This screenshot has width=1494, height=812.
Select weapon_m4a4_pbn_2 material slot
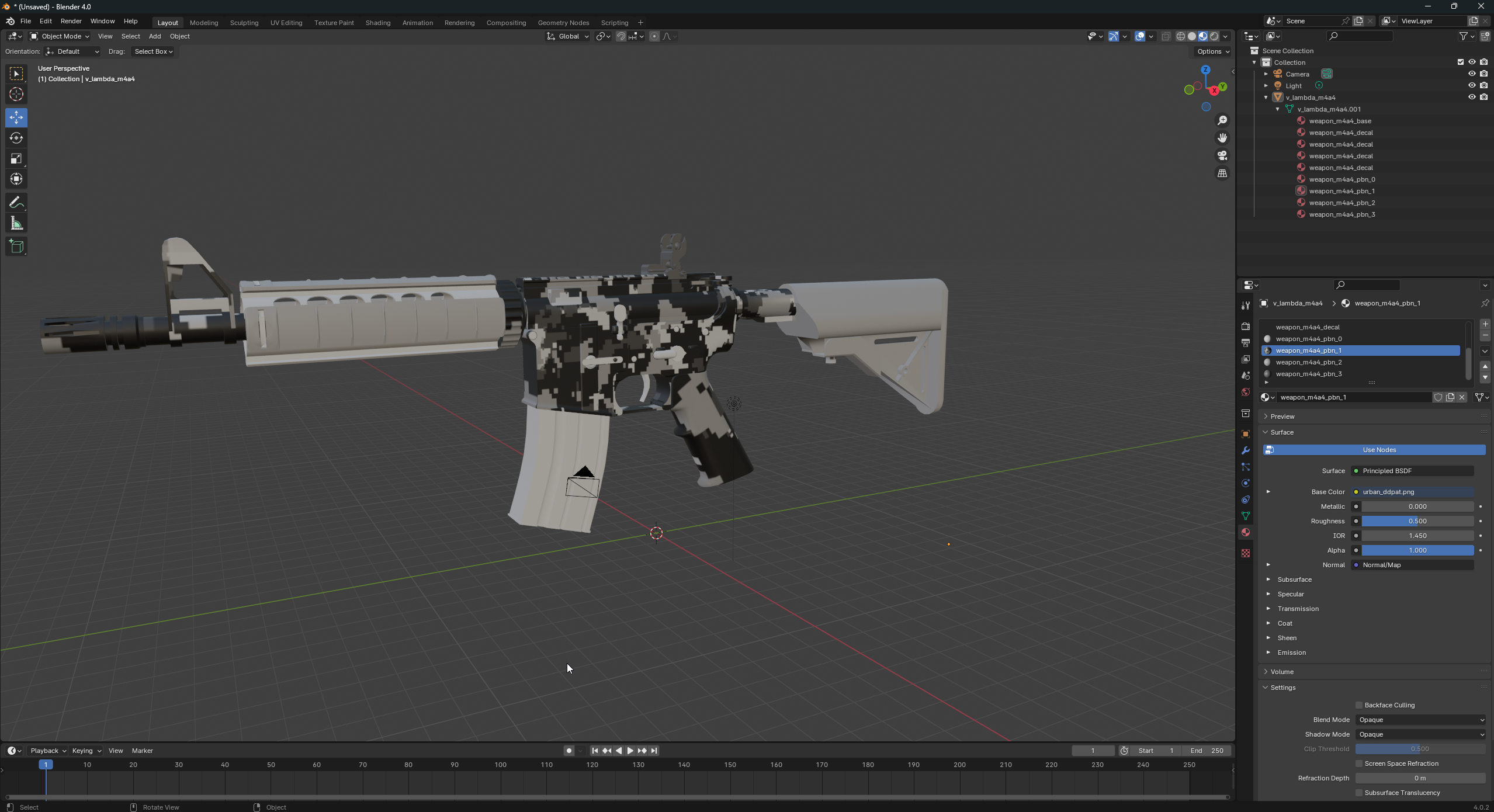pyautogui.click(x=1308, y=362)
